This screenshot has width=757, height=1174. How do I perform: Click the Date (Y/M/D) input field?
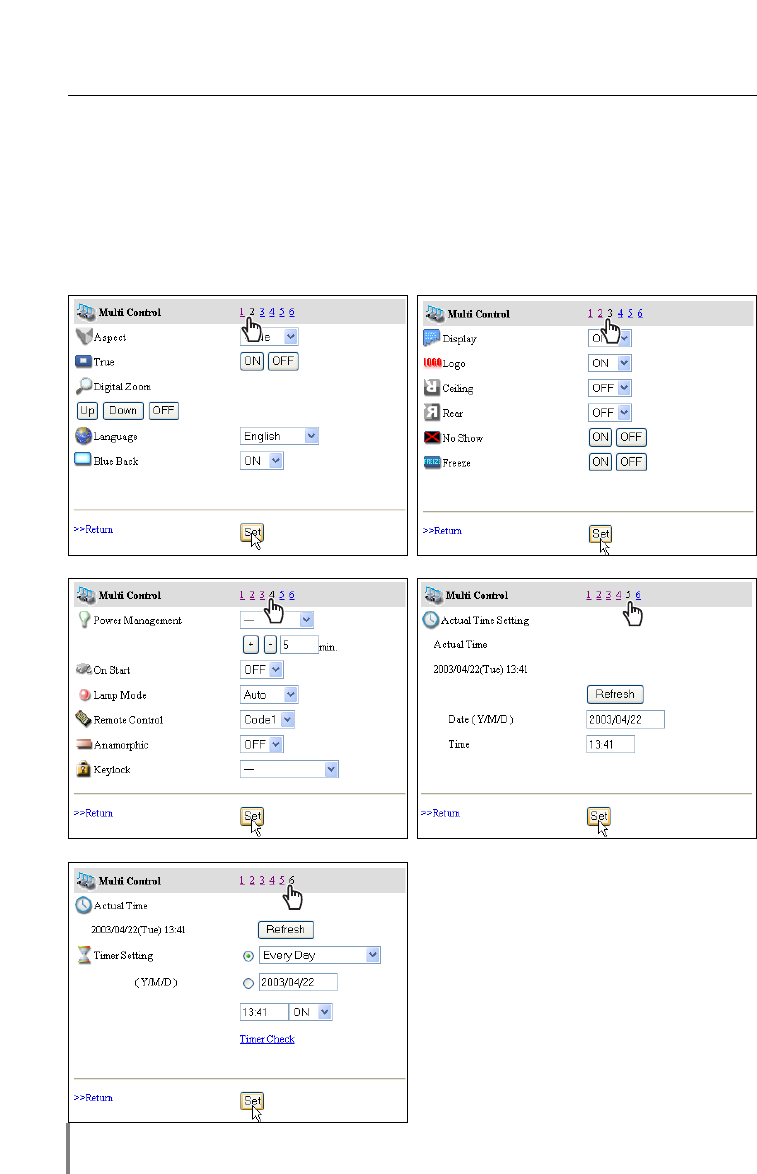tap(625, 720)
